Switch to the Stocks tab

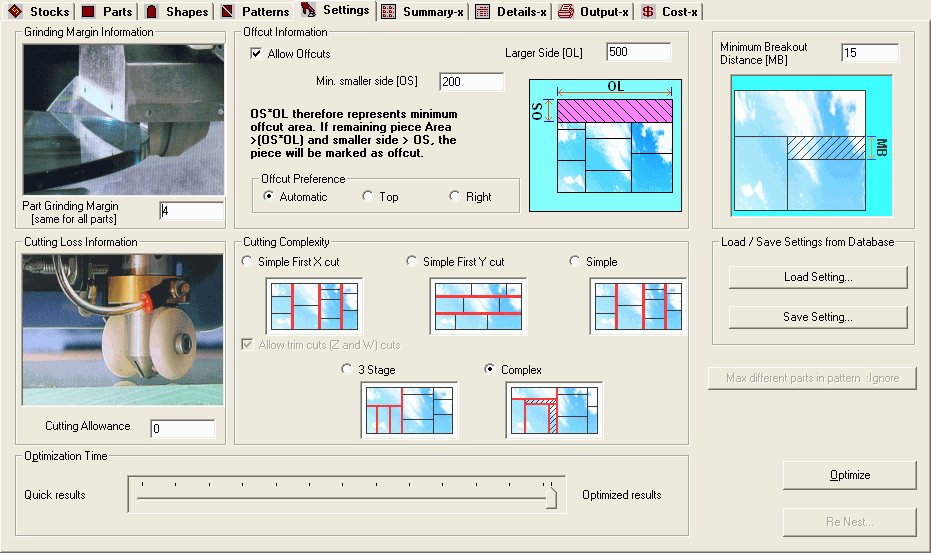tap(40, 12)
